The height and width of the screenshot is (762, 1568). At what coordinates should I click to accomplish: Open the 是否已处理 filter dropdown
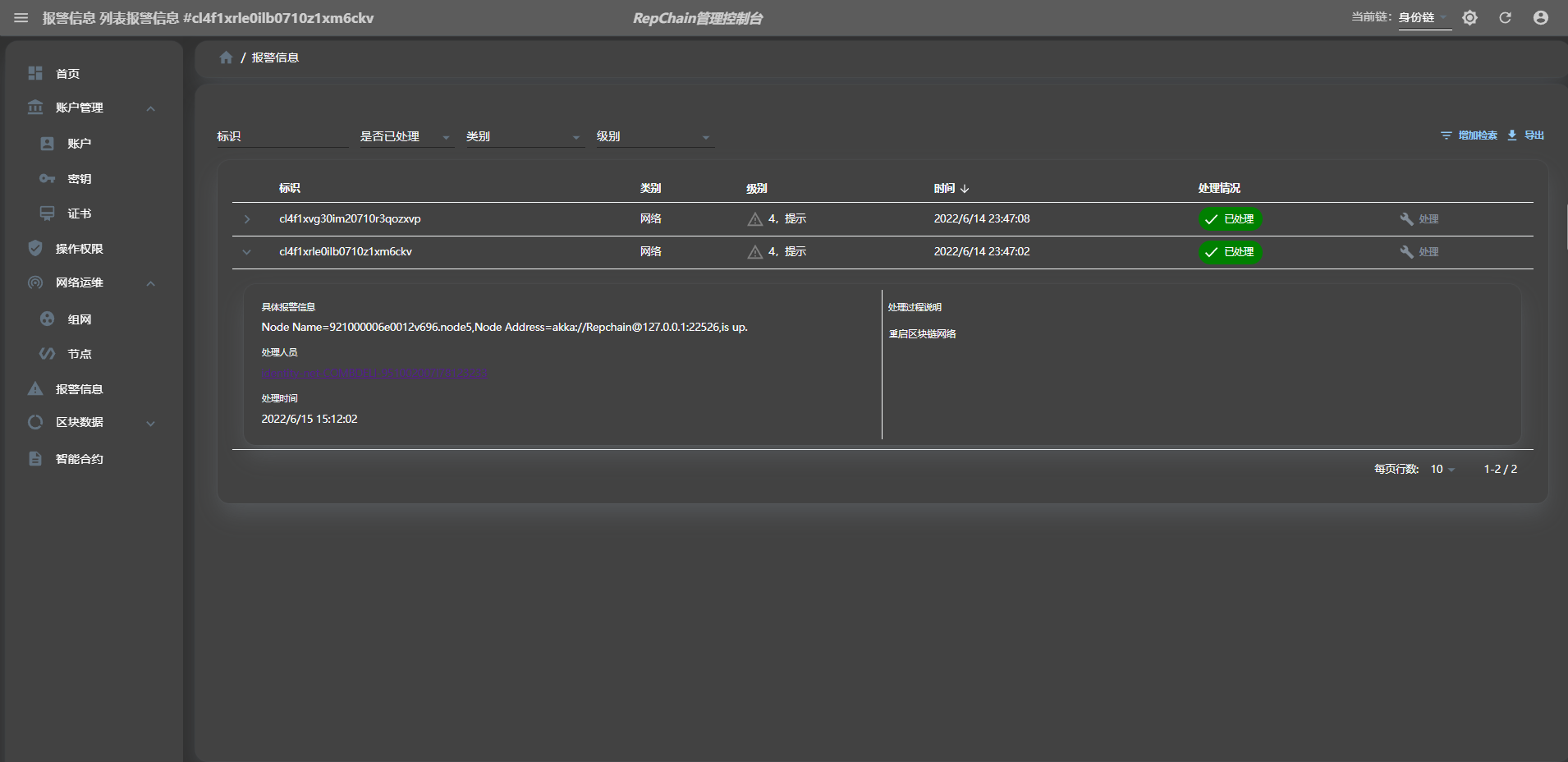[406, 136]
